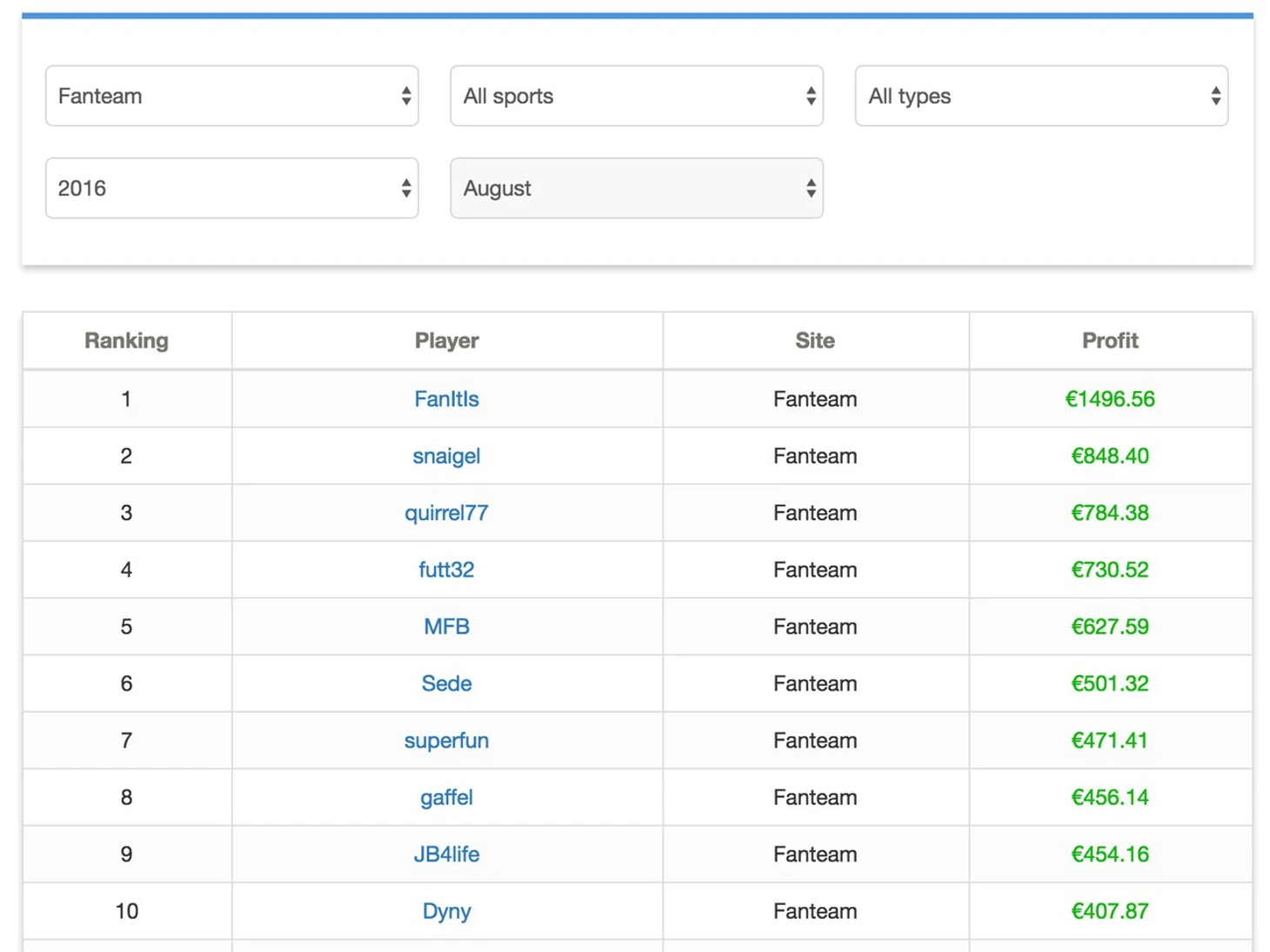Open the August month dropdown
Viewport: 1270px width, 952px height.
coord(636,188)
